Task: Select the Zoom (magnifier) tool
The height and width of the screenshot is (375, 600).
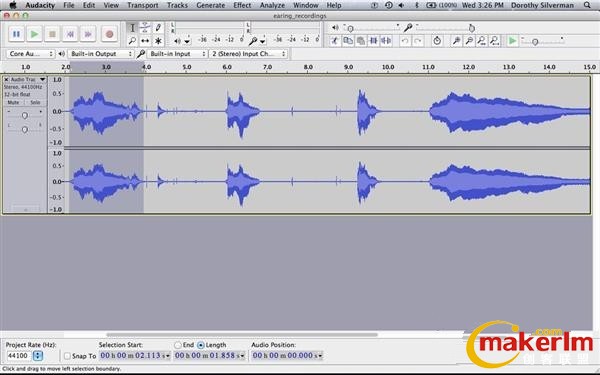Action: pyautogui.click(x=132, y=41)
